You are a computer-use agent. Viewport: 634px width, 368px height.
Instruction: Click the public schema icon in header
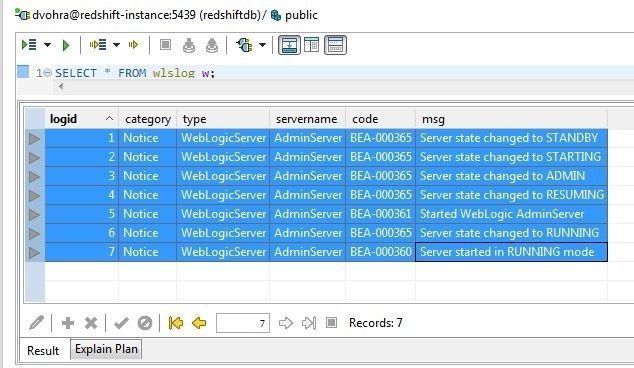tap(276, 15)
